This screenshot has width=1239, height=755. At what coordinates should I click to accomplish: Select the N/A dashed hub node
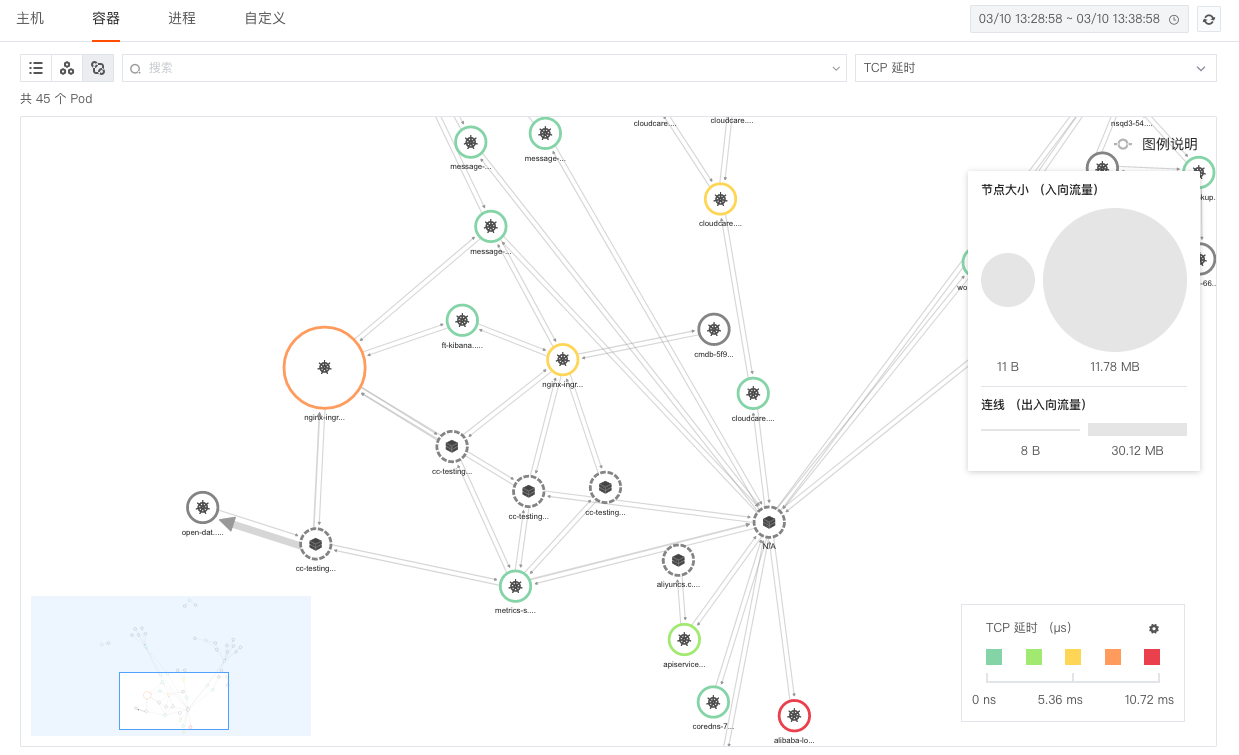(768, 521)
